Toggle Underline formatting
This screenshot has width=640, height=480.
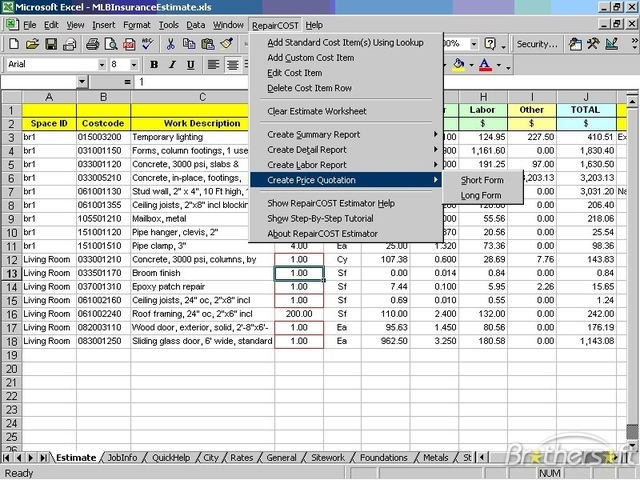(x=191, y=64)
